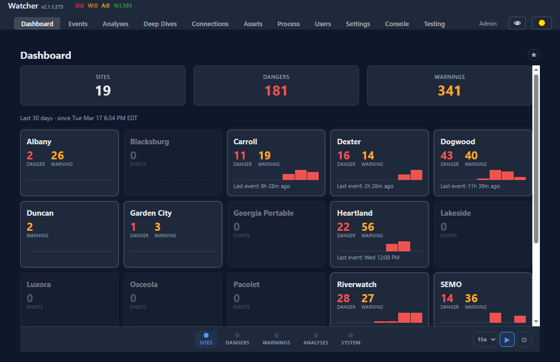Click the Watcher app logo title
The image size is (560, 362).
tap(23, 6)
